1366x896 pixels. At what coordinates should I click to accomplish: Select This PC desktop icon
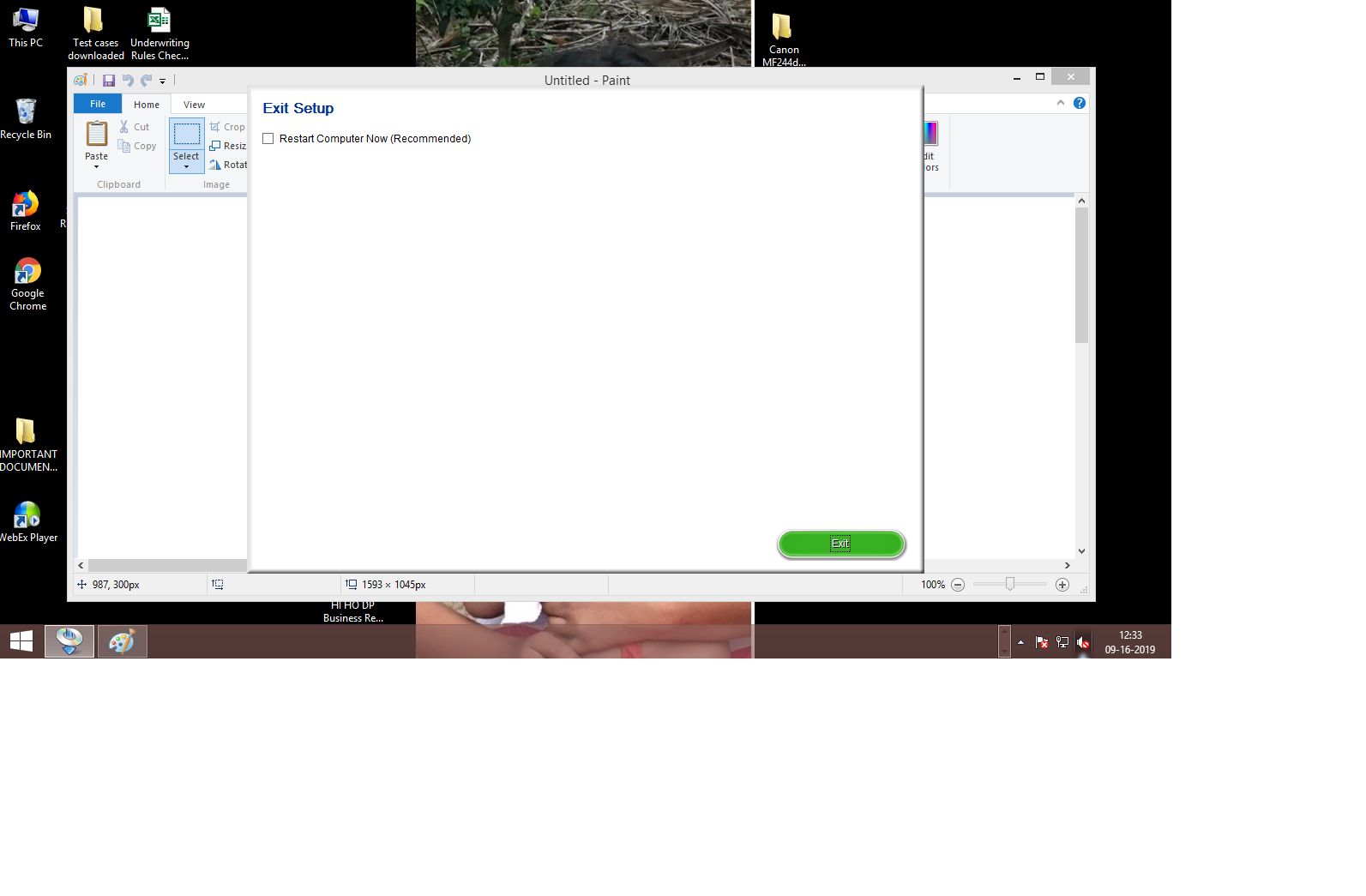click(x=26, y=27)
